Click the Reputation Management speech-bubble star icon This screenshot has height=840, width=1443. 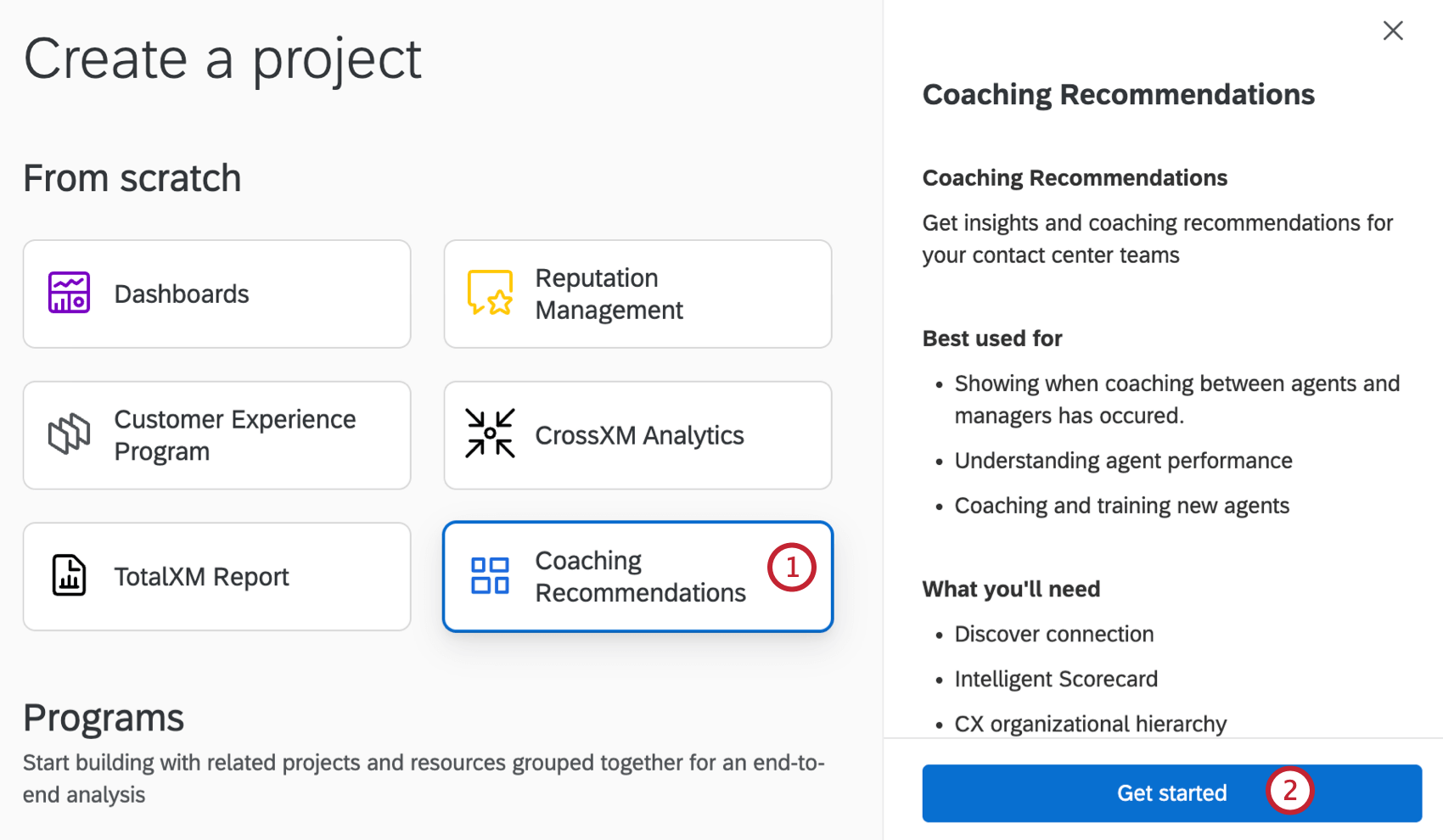point(491,293)
